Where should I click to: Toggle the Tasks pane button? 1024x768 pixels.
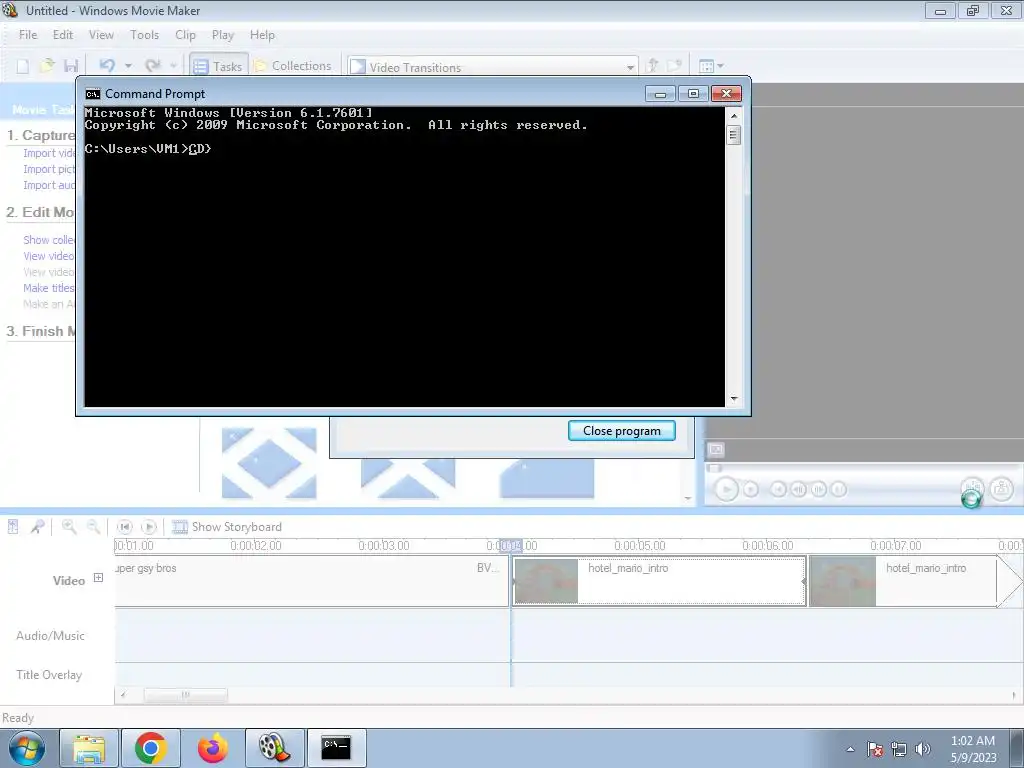[x=218, y=66]
